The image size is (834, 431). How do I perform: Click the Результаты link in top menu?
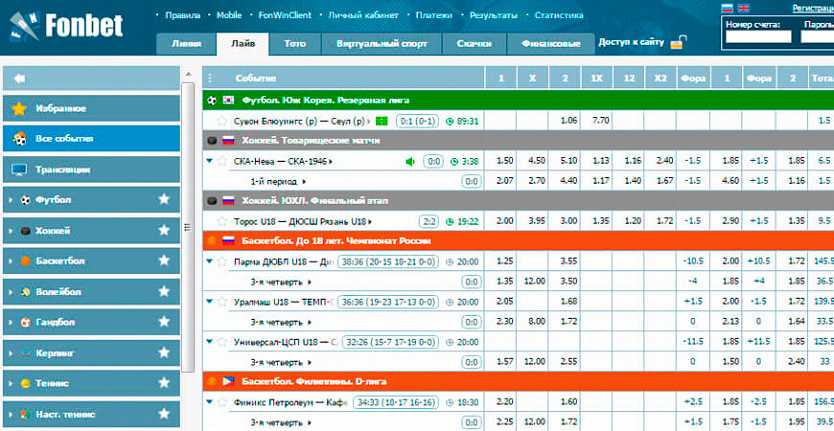pyautogui.click(x=493, y=16)
